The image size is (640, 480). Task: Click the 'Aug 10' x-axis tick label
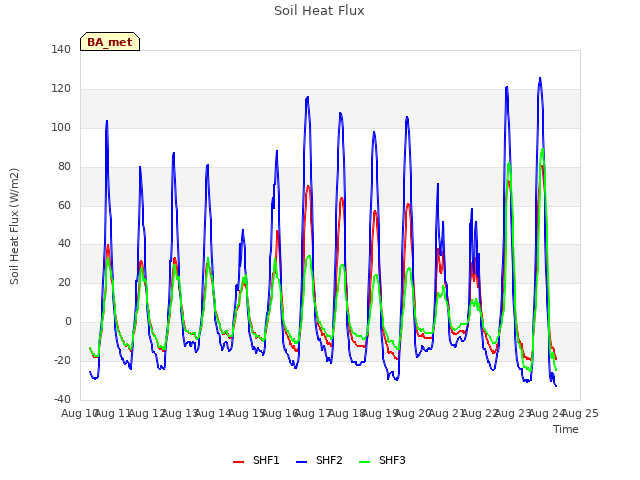(80, 413)
